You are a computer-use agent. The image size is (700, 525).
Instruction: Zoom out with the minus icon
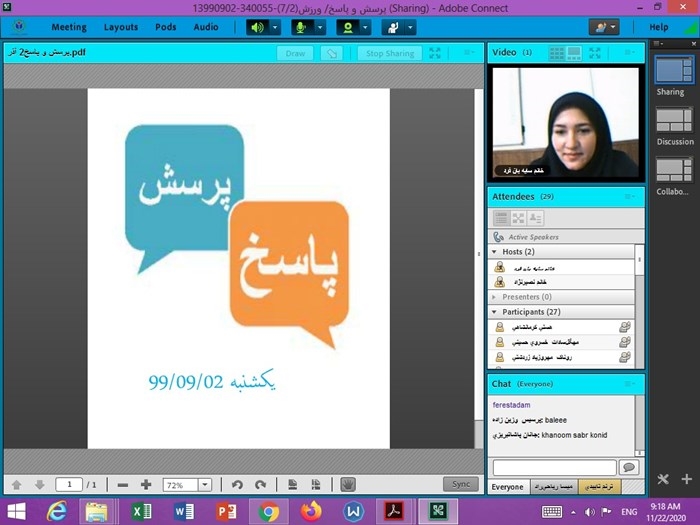123,484
